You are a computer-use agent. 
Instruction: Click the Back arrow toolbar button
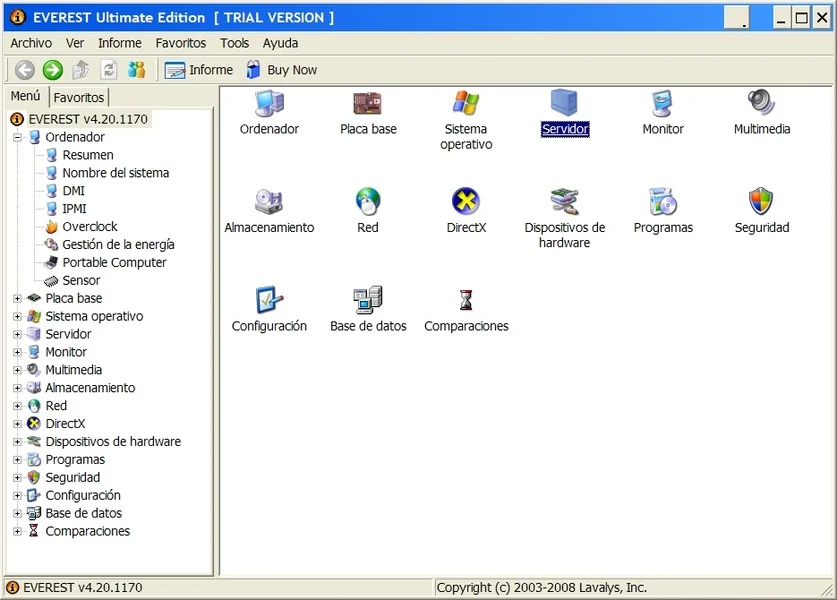coord(25,70)
